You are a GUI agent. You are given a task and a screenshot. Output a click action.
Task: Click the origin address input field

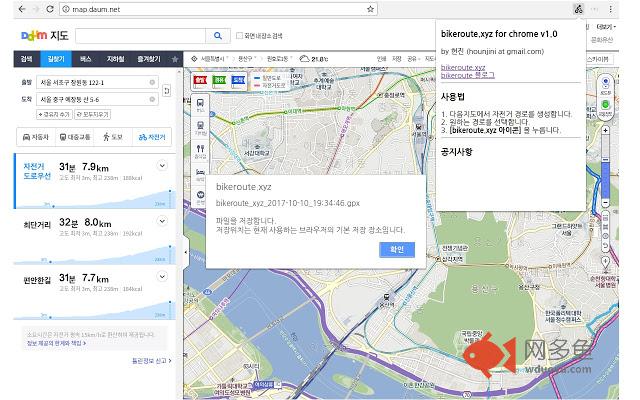96,82
